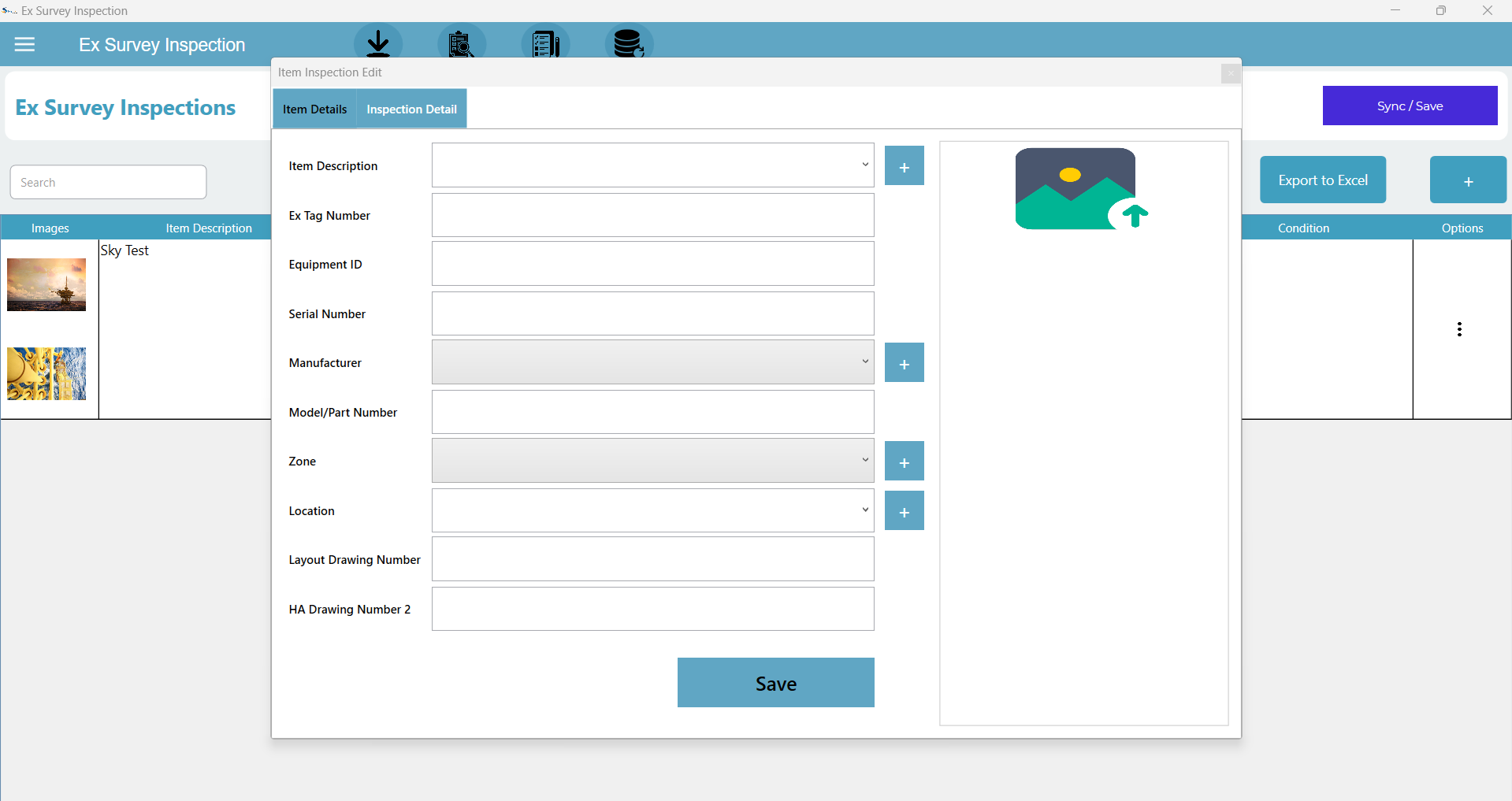Screen dimensions: 1512x801
Task: Click the image upload icon
Action: [x=1081, y=189]
